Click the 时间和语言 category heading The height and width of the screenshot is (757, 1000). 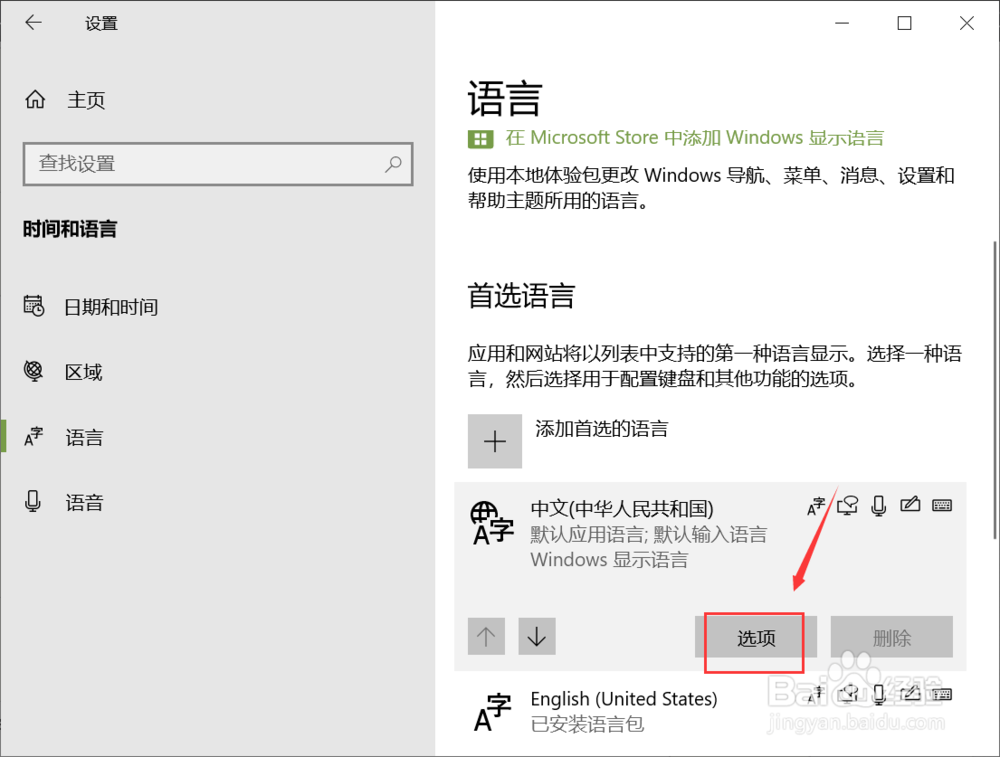tap(70, 229)
